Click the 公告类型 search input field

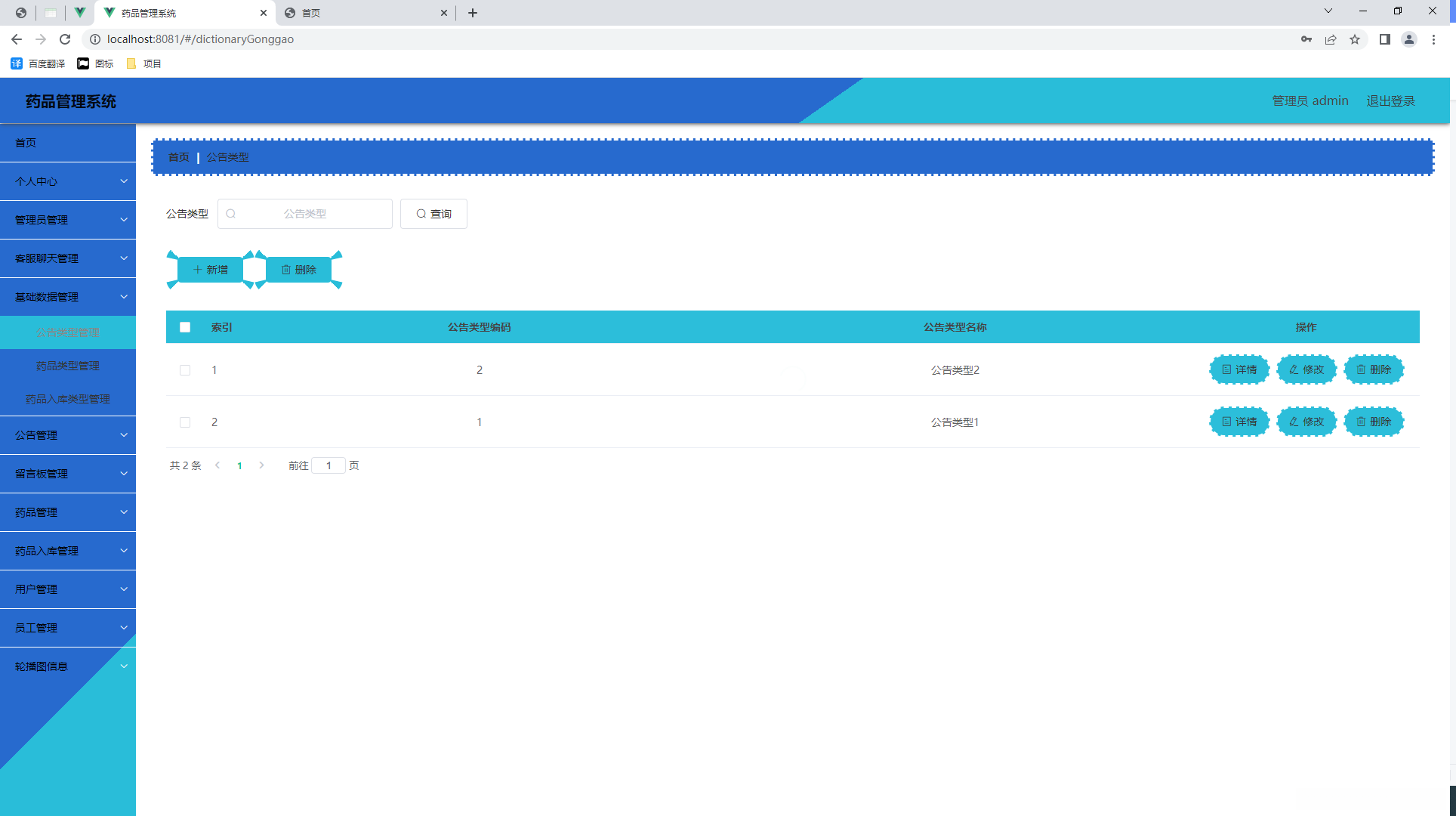click(x=305, y=214)
